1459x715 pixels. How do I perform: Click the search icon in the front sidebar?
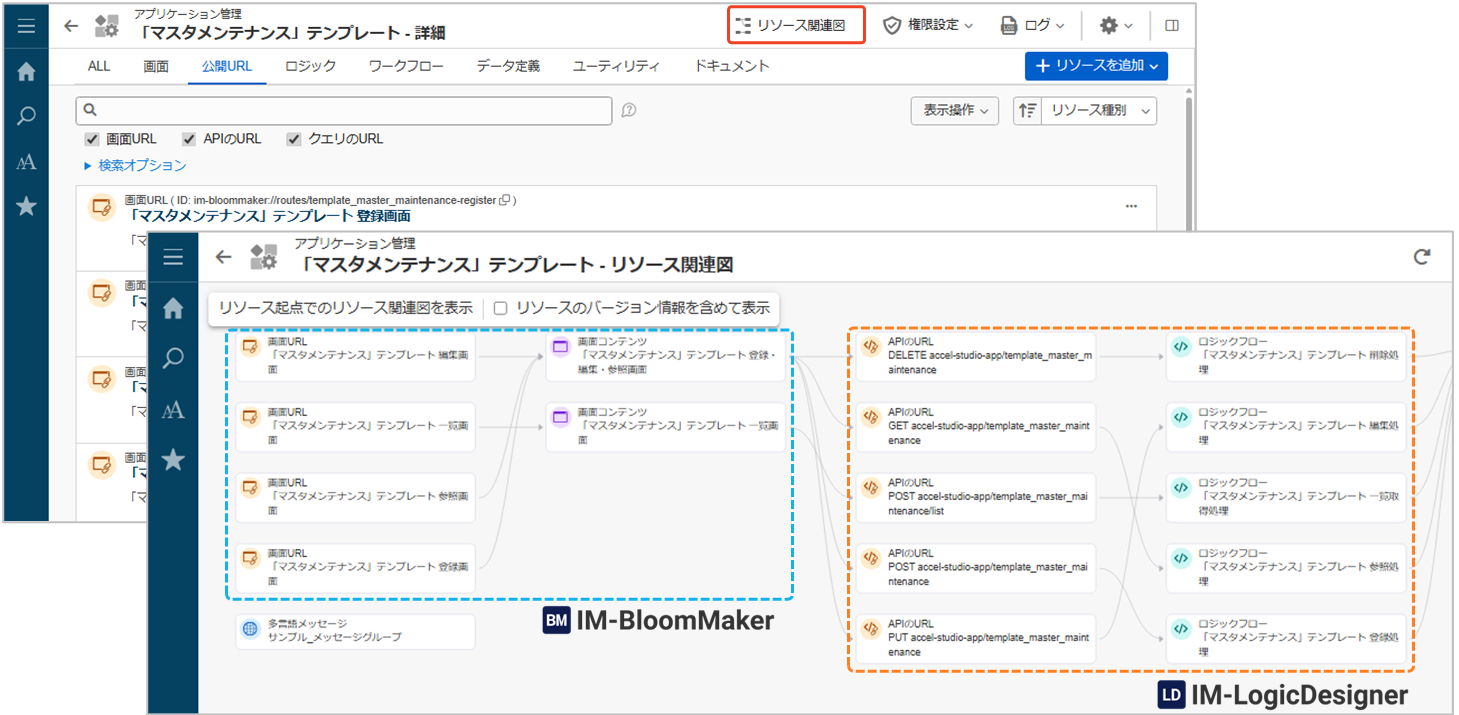(x=173, y=357)
